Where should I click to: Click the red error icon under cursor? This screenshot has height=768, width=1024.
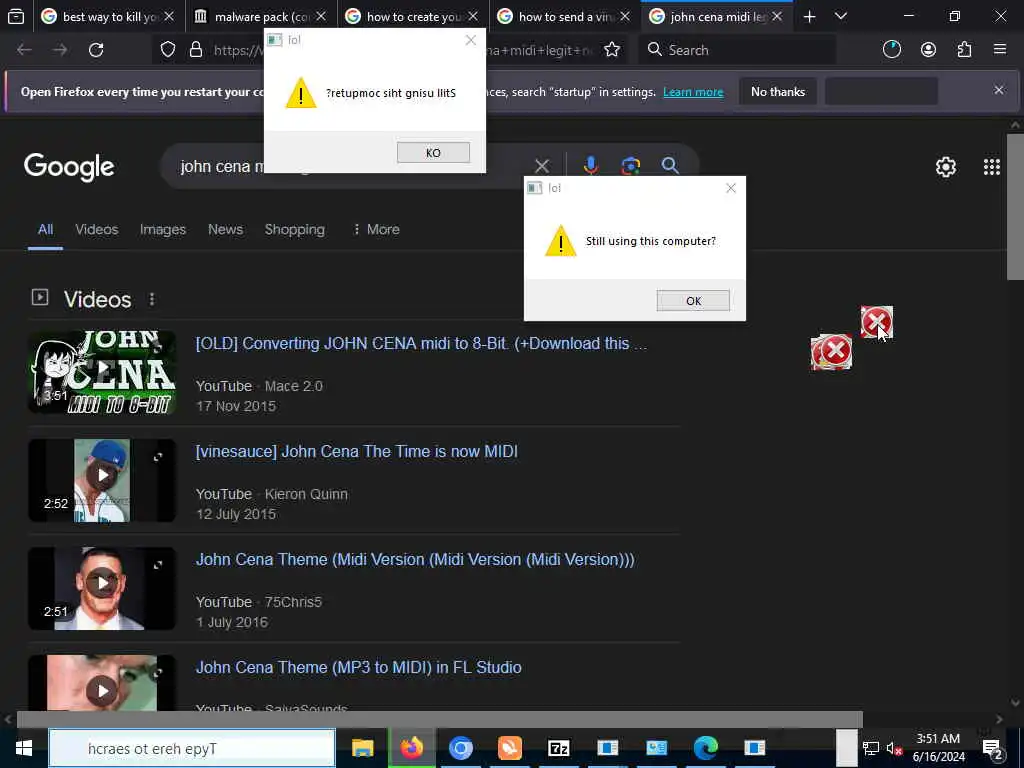[876, 322]
